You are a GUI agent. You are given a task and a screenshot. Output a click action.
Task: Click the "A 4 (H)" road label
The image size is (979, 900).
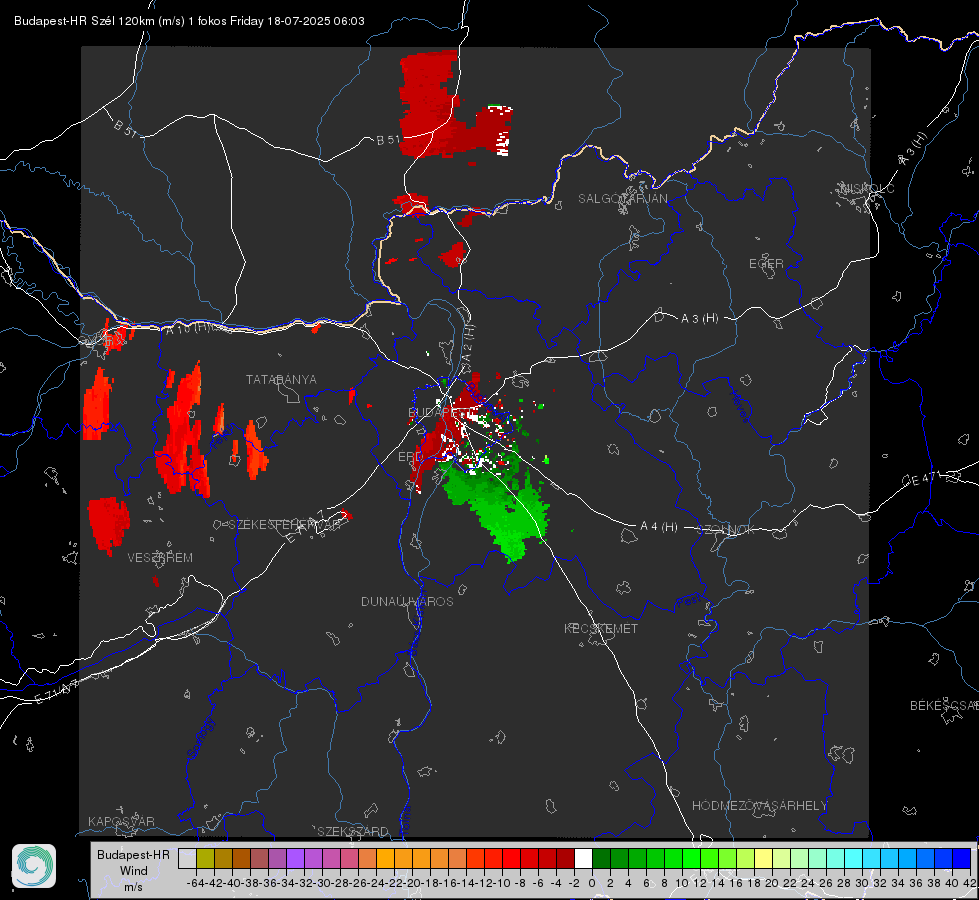pos(659,527)
